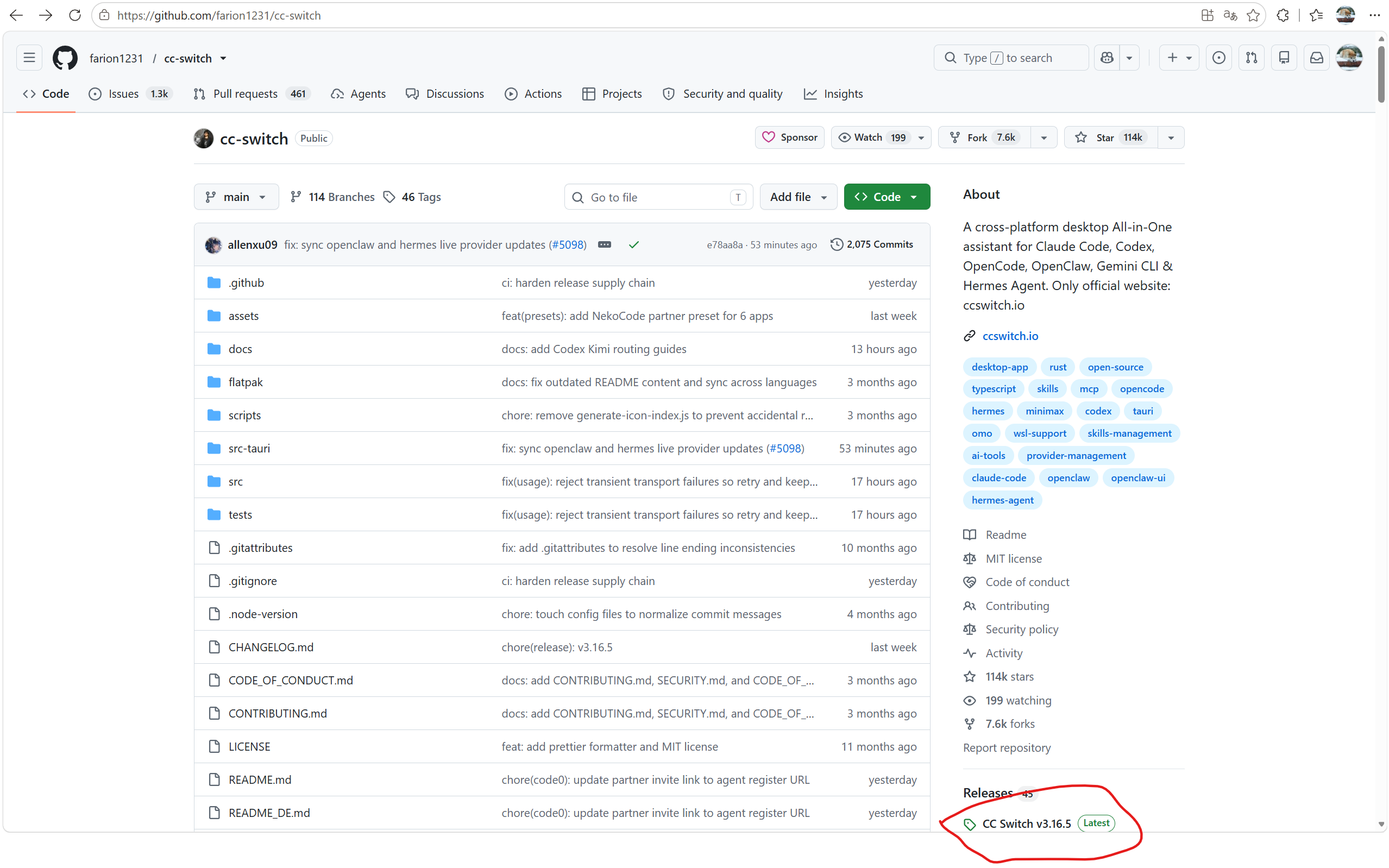Open the Discussions tab
This screenshot has width=1389, height=868.
[445, 93]
